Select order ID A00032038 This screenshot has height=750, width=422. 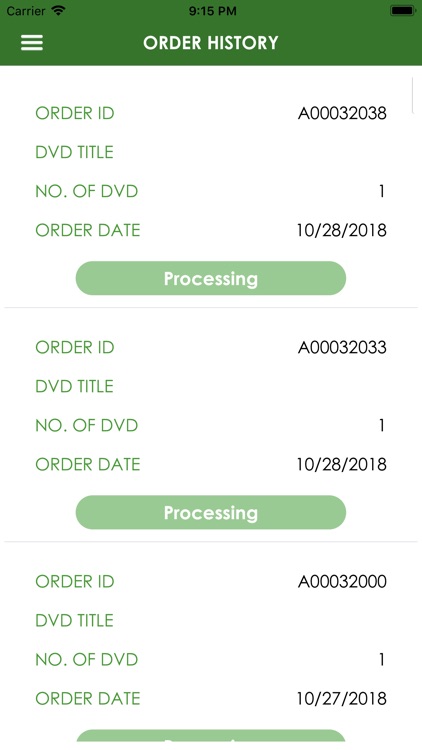click(x=342, y=113)
